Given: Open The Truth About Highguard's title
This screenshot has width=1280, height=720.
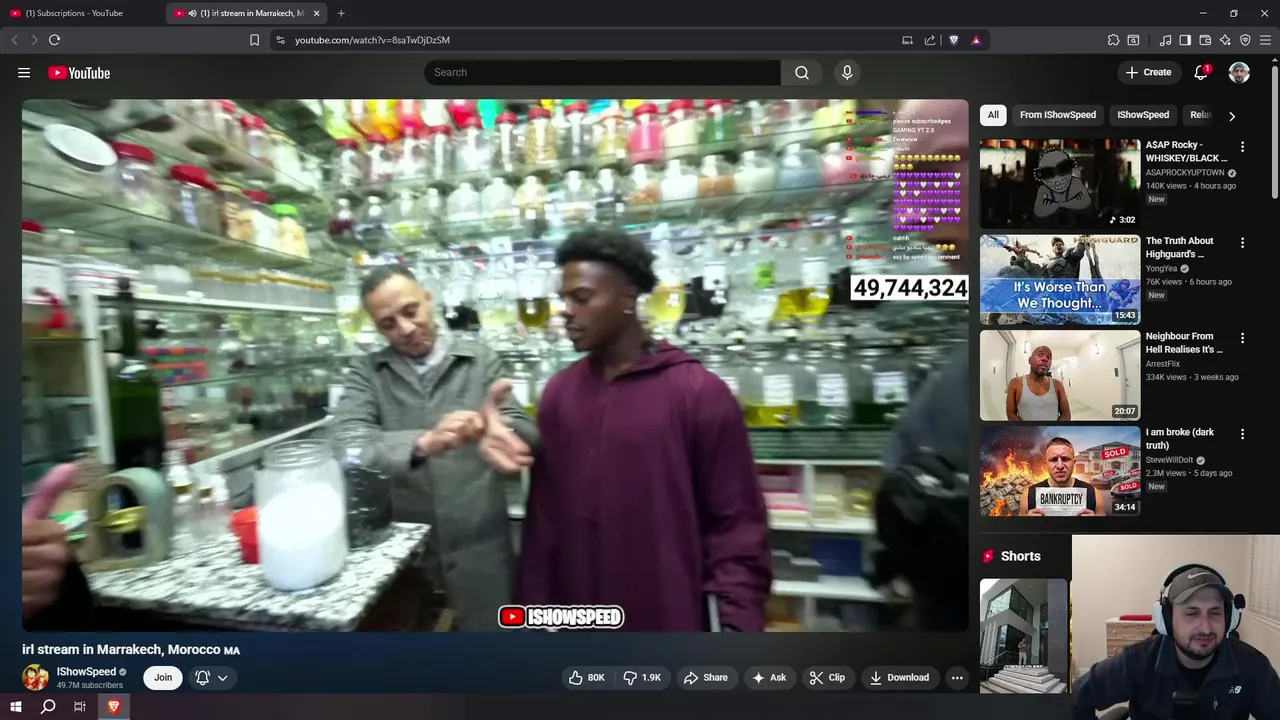Looking at the screenshot, I should (x=1180, y=247).
